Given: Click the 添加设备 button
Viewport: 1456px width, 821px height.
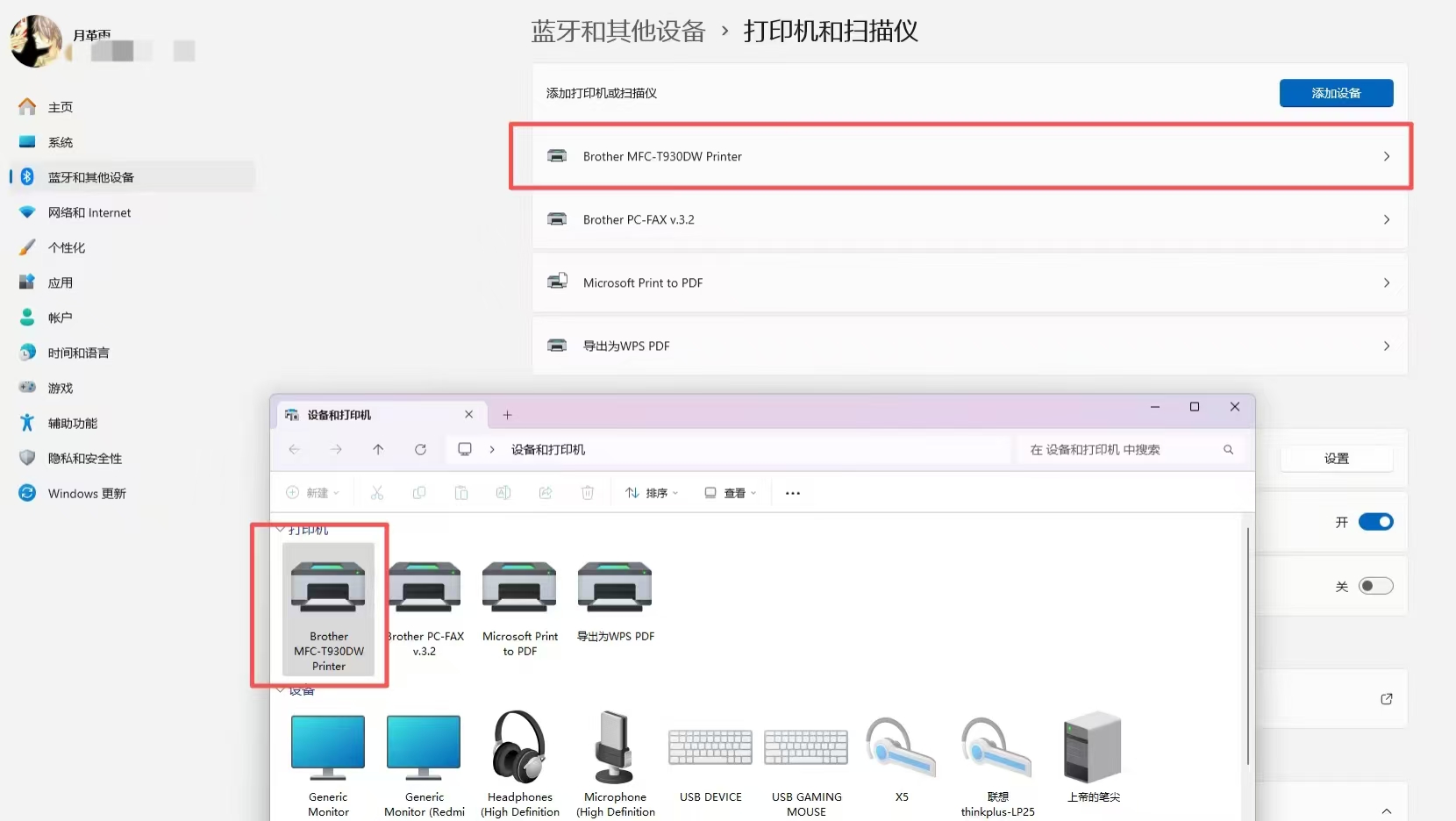Looking at the screenshot, I should (x=1336, y=93).
